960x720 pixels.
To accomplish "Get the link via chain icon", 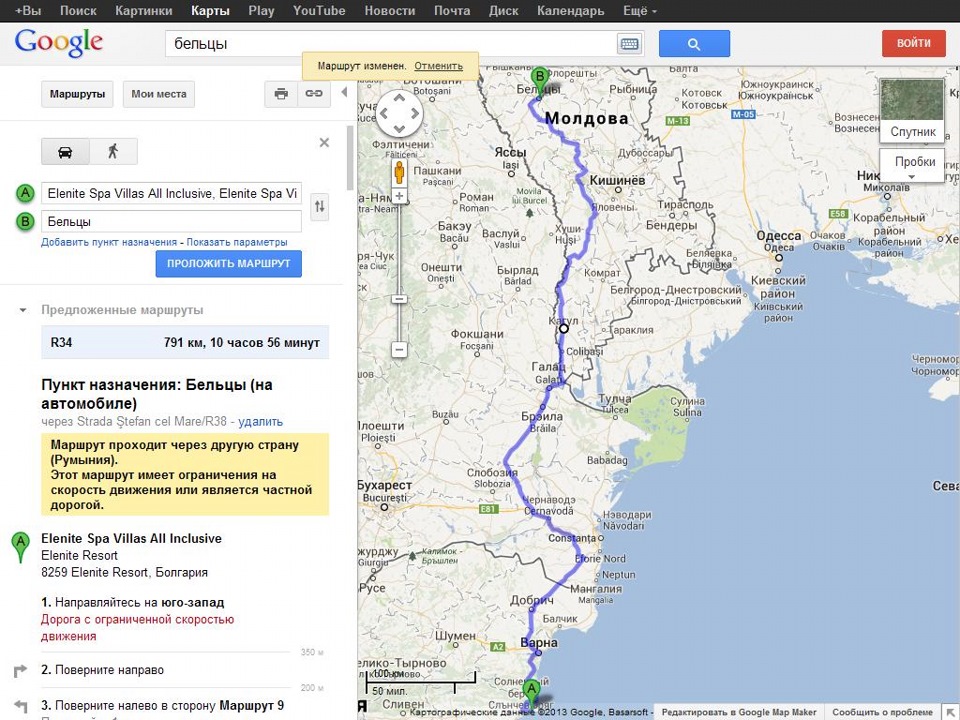I will coord(314,94).
